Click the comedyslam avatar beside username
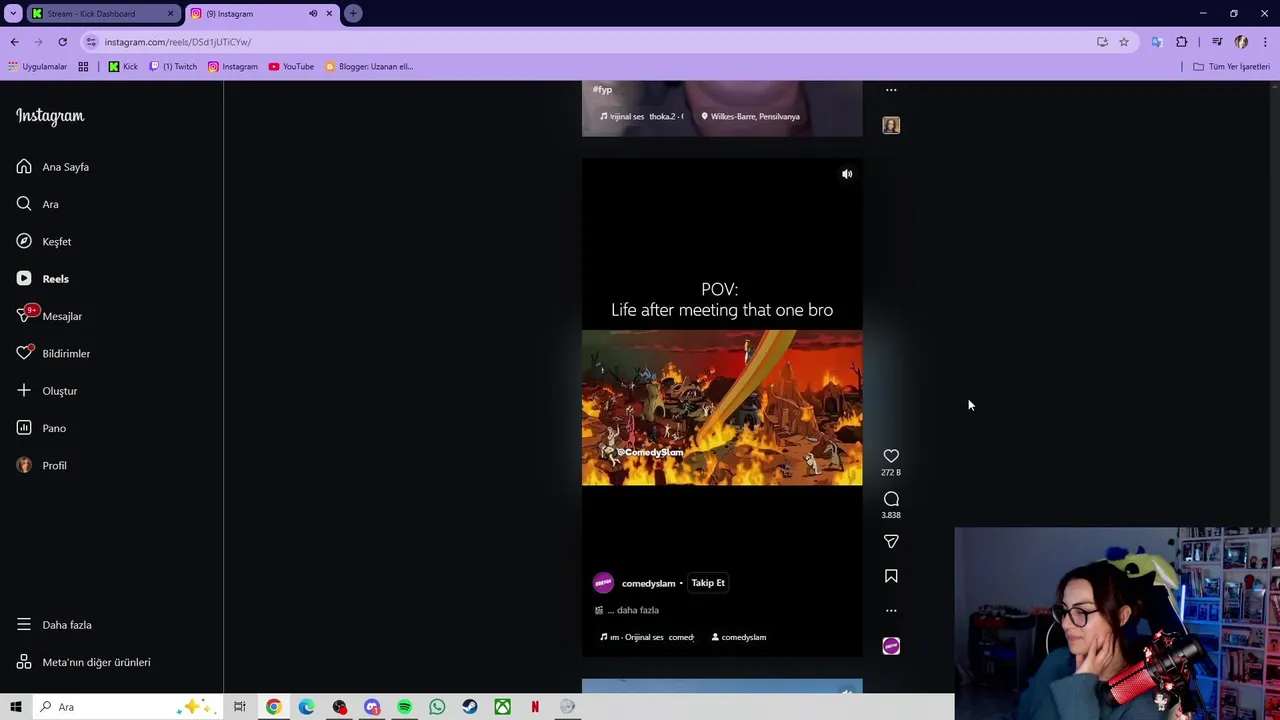Image resolution: width=1280 pixels, height=720 pixels. pos(603,583)
